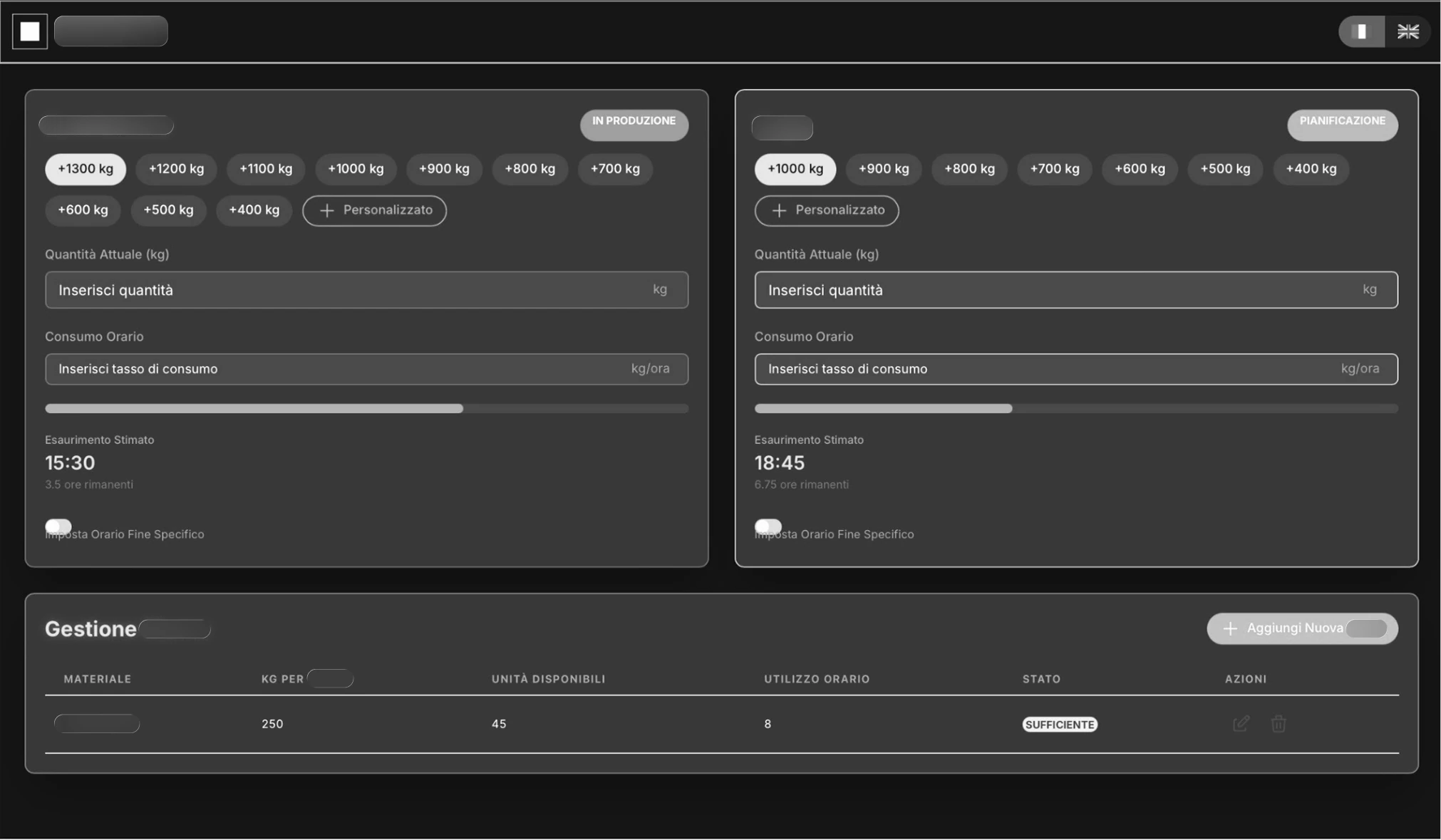Click the SUFFICIENTE status label

pos(1060,724)
